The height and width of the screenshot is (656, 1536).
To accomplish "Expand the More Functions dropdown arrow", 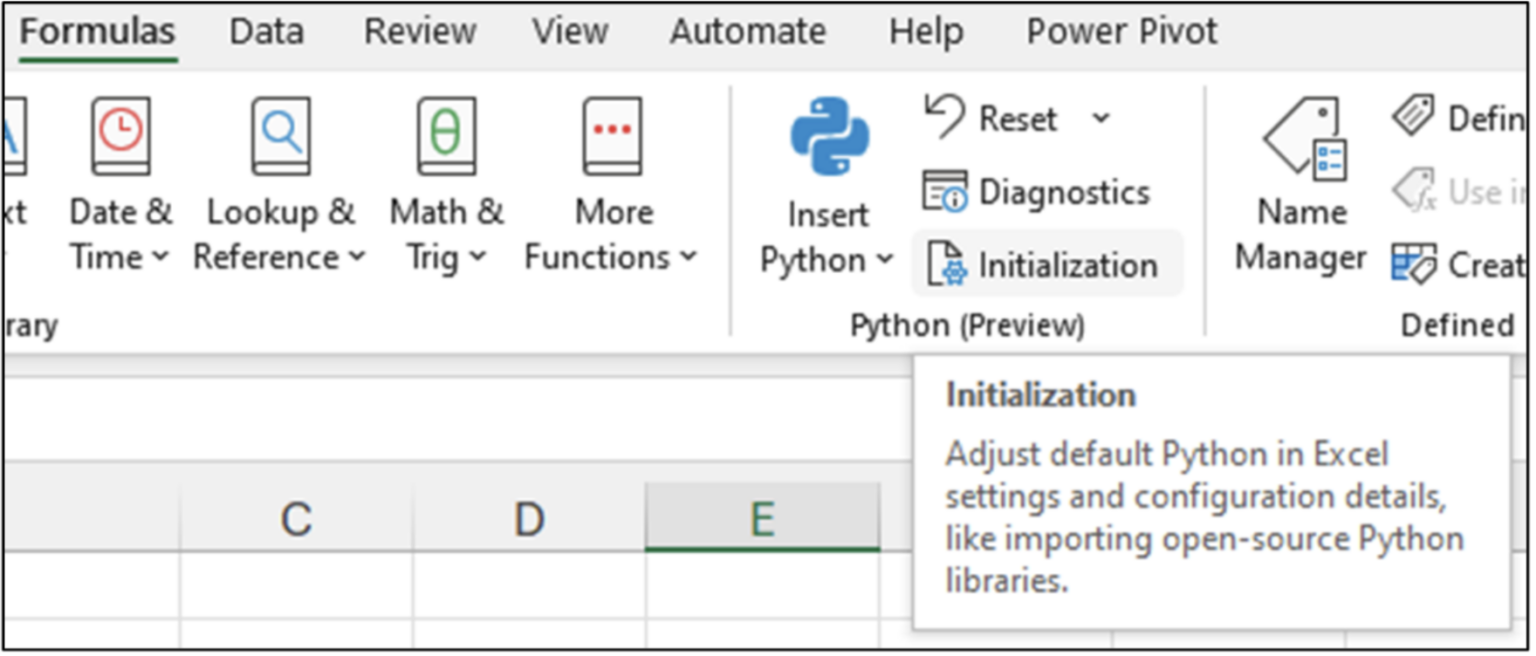I will coord(686,257).
